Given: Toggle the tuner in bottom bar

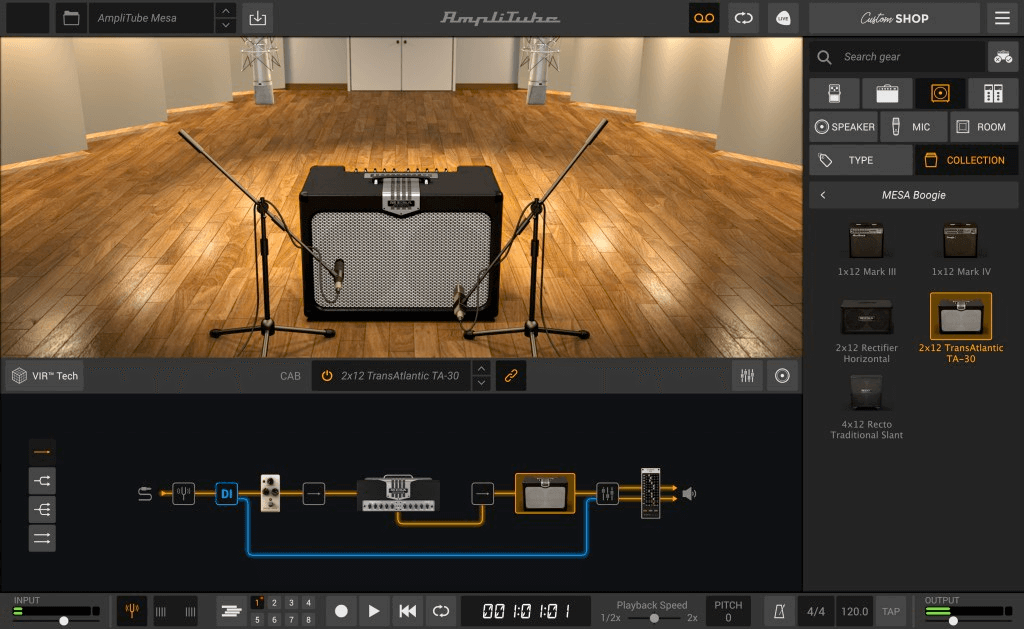Looking at the screenshot, I should [x=132, y=611].
